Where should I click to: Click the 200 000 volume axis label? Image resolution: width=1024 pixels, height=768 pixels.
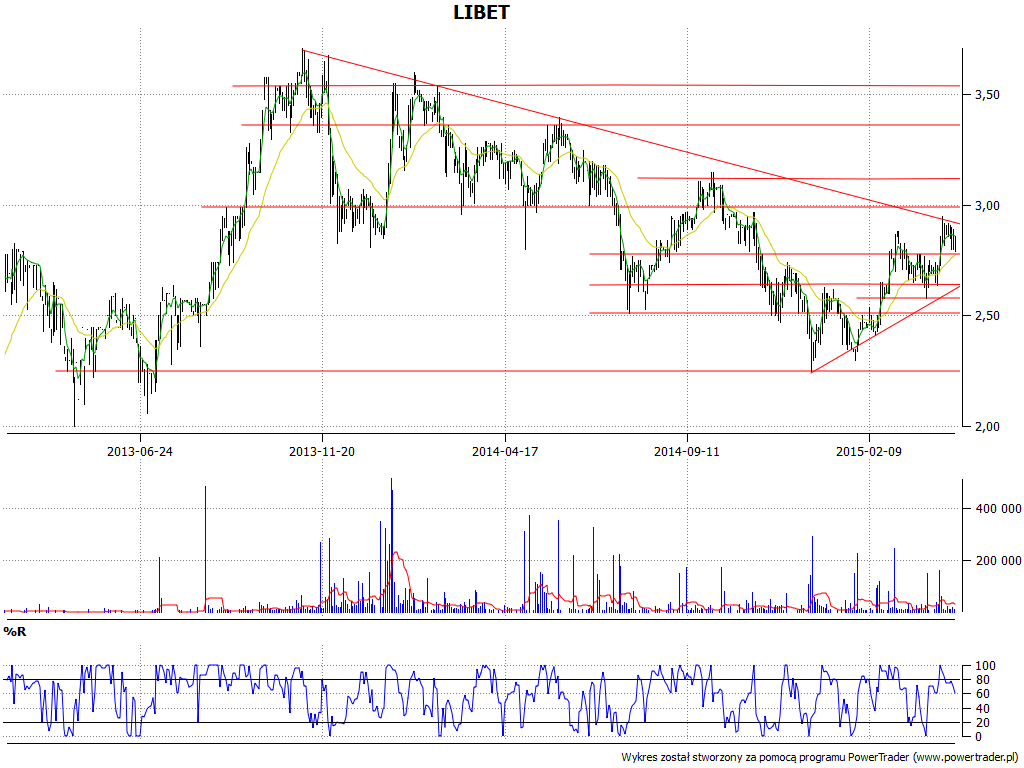pyautogui.click(x=998, y=560)
